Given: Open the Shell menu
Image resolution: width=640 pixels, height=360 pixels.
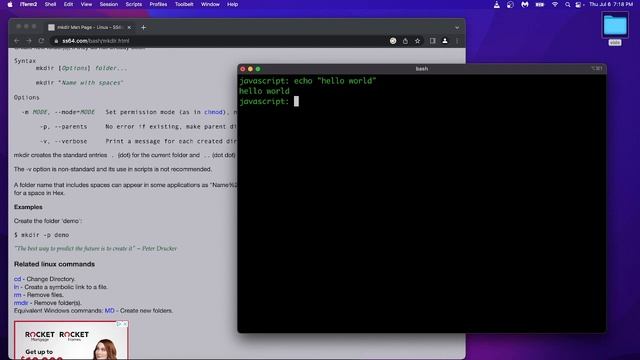Looking at the screenshot, I should point(50,4).
